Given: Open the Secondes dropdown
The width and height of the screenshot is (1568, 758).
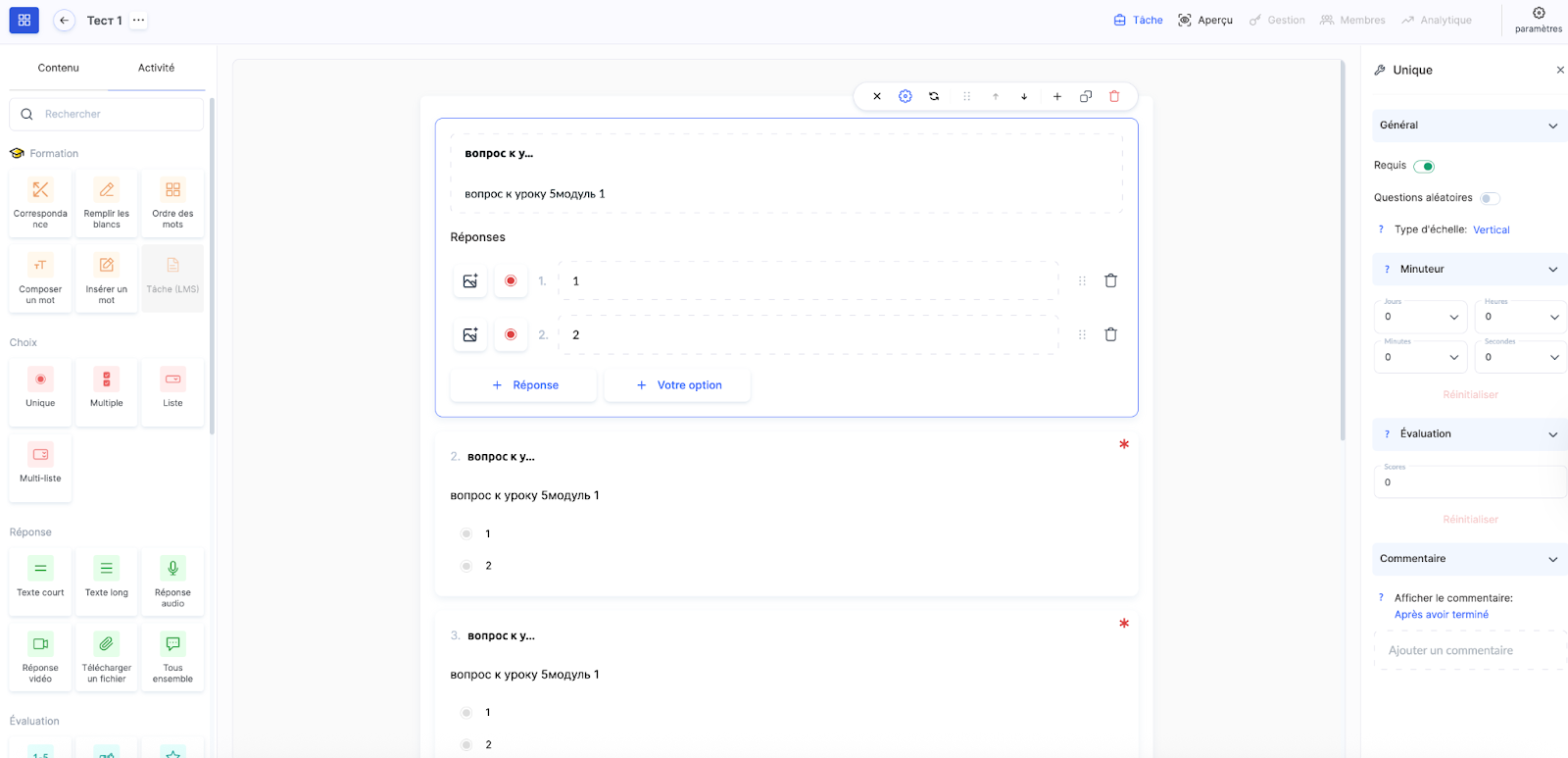Looking at the screenshot, I should pos(1520,357).
